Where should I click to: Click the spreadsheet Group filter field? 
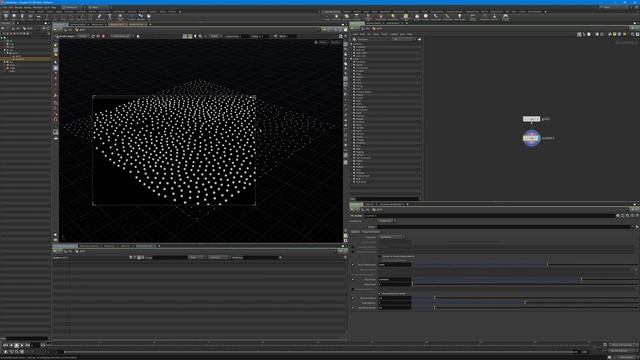pos(169,258)
